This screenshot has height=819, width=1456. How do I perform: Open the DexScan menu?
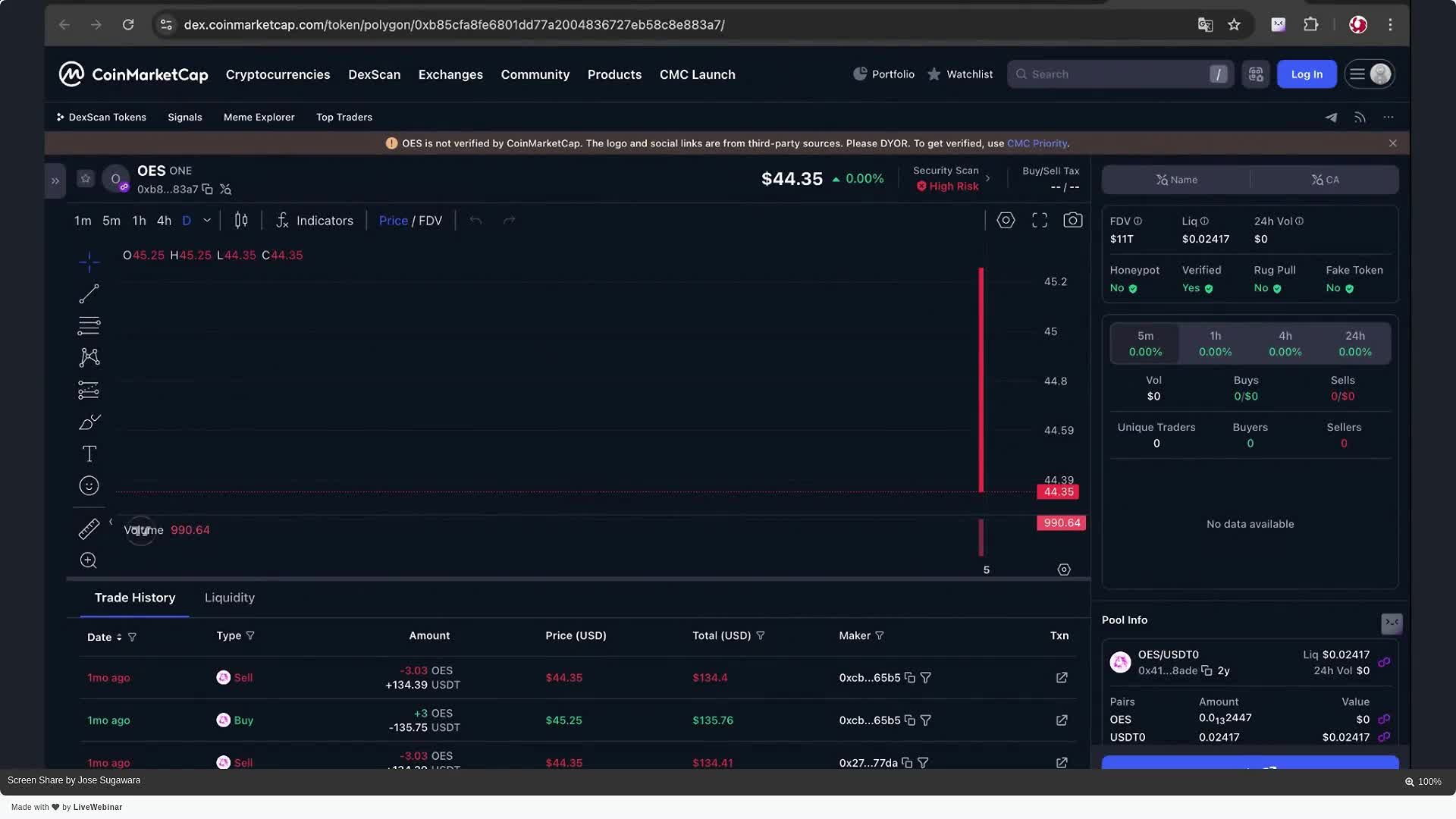[374, 74]
